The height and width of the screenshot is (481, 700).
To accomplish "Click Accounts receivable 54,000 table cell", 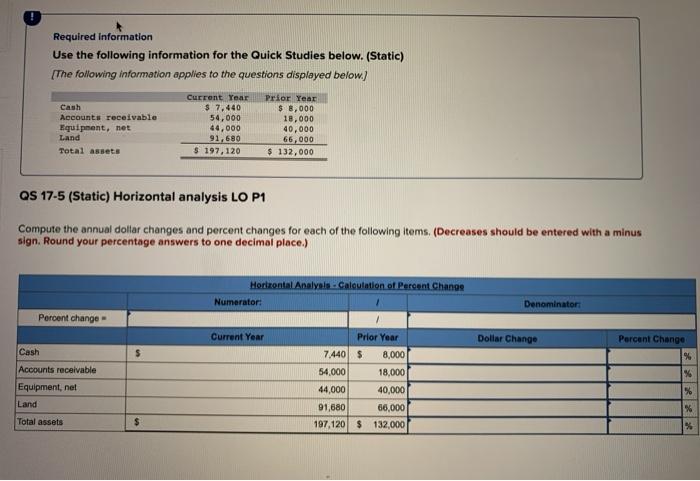I will coord(238,372).
